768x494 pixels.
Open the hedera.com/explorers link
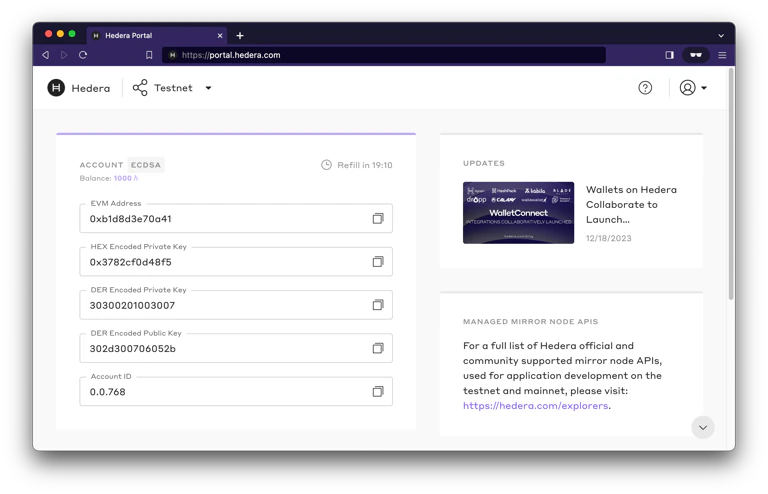point(535,405)
